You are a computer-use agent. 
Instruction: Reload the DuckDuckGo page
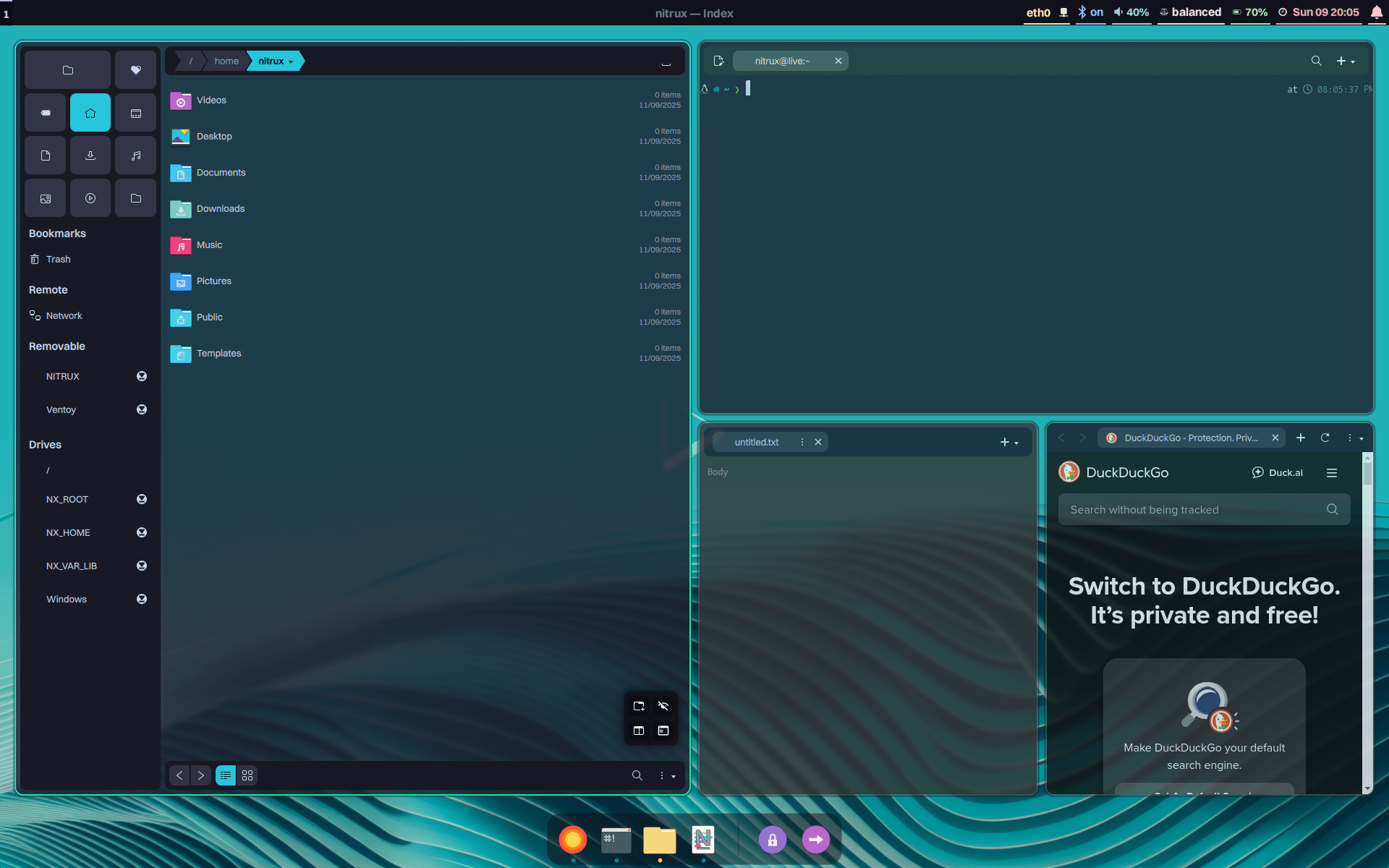point(1325,438)
